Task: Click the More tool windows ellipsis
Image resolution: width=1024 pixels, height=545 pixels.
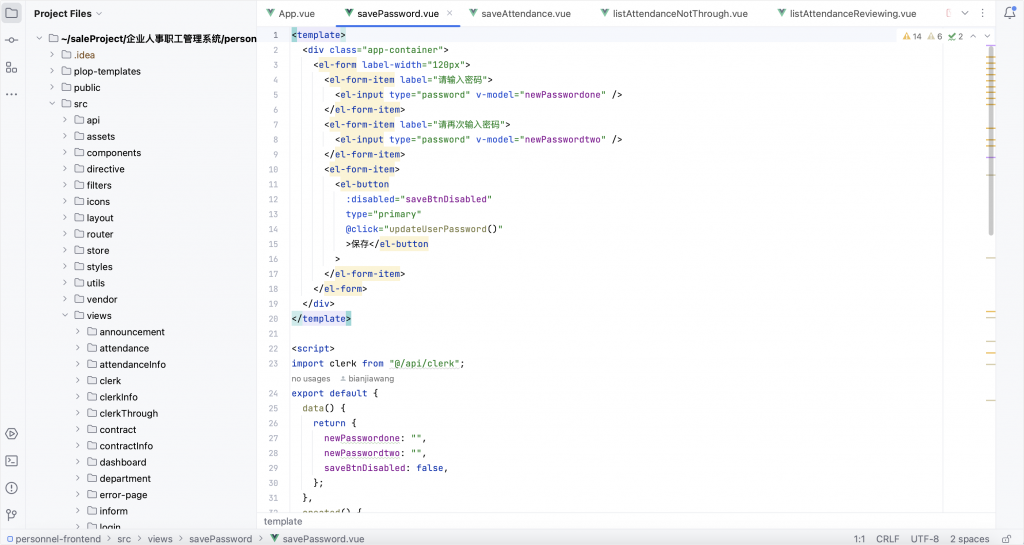Action: 11,94
